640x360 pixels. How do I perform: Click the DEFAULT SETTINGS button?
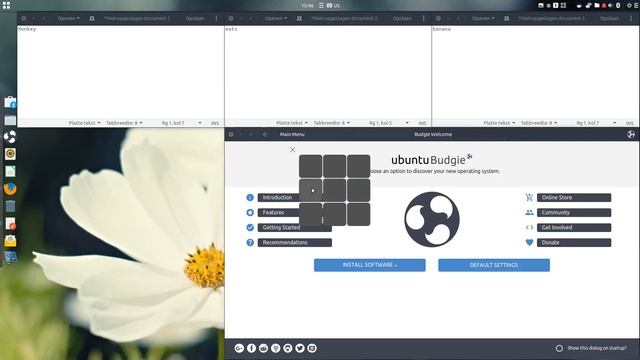pos(494,265)
